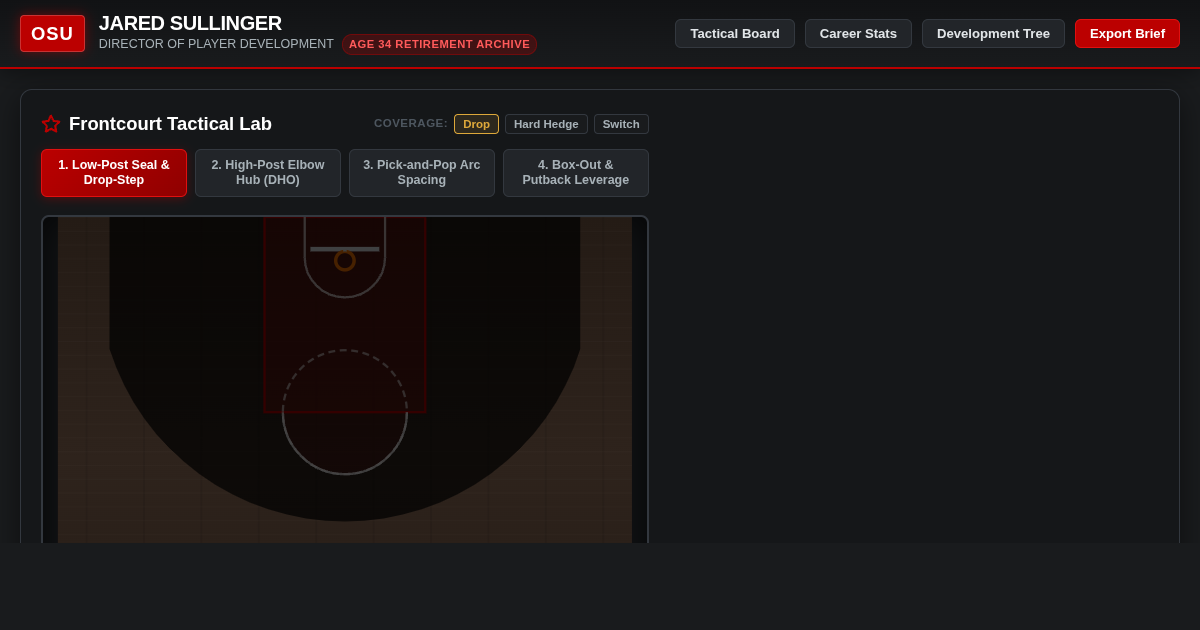Open Career Stats
1200x630 pixels.
coord(858,33)
